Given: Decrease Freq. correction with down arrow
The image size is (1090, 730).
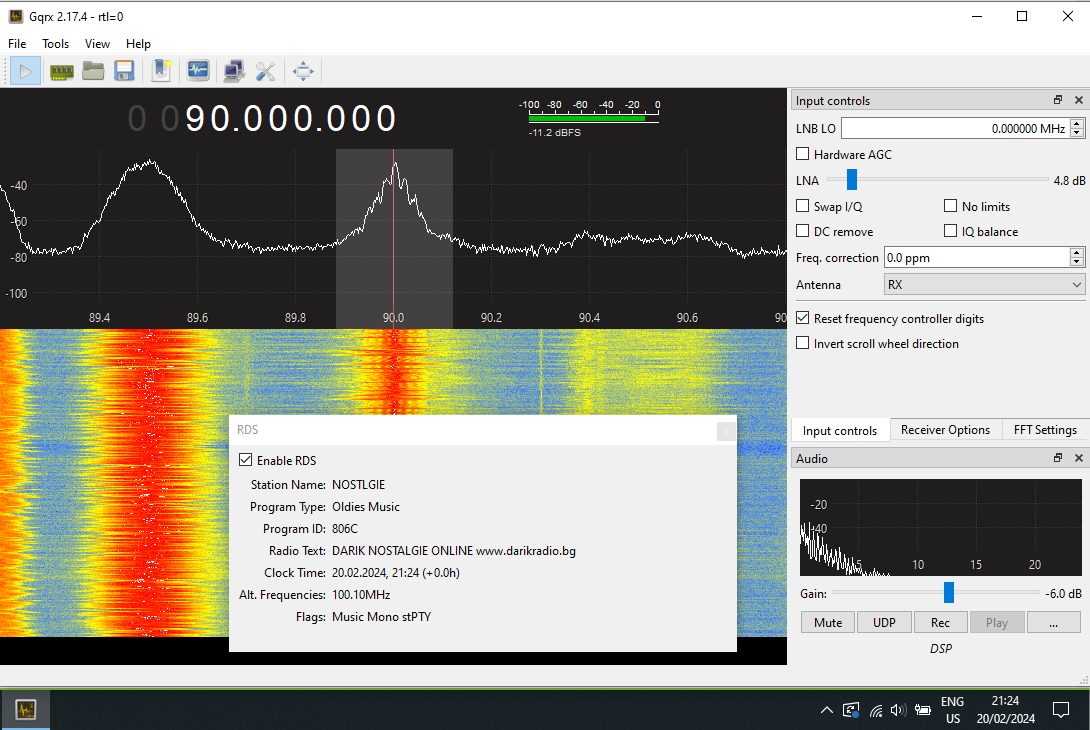Looking at the screenshot, I should tap(1077, 262).
